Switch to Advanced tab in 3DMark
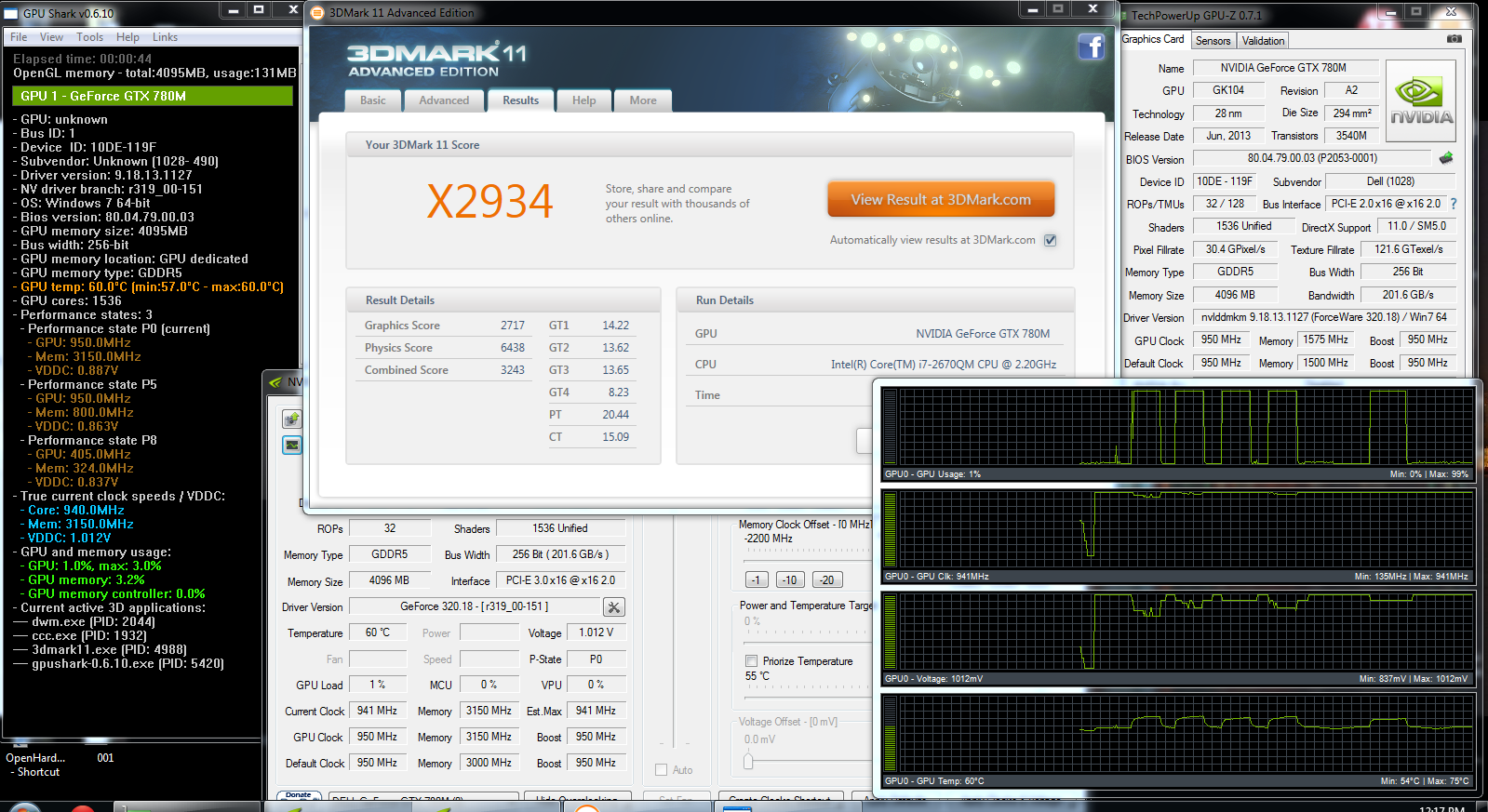Screen dimensions: 1488x812 click(x=444, y=100)
